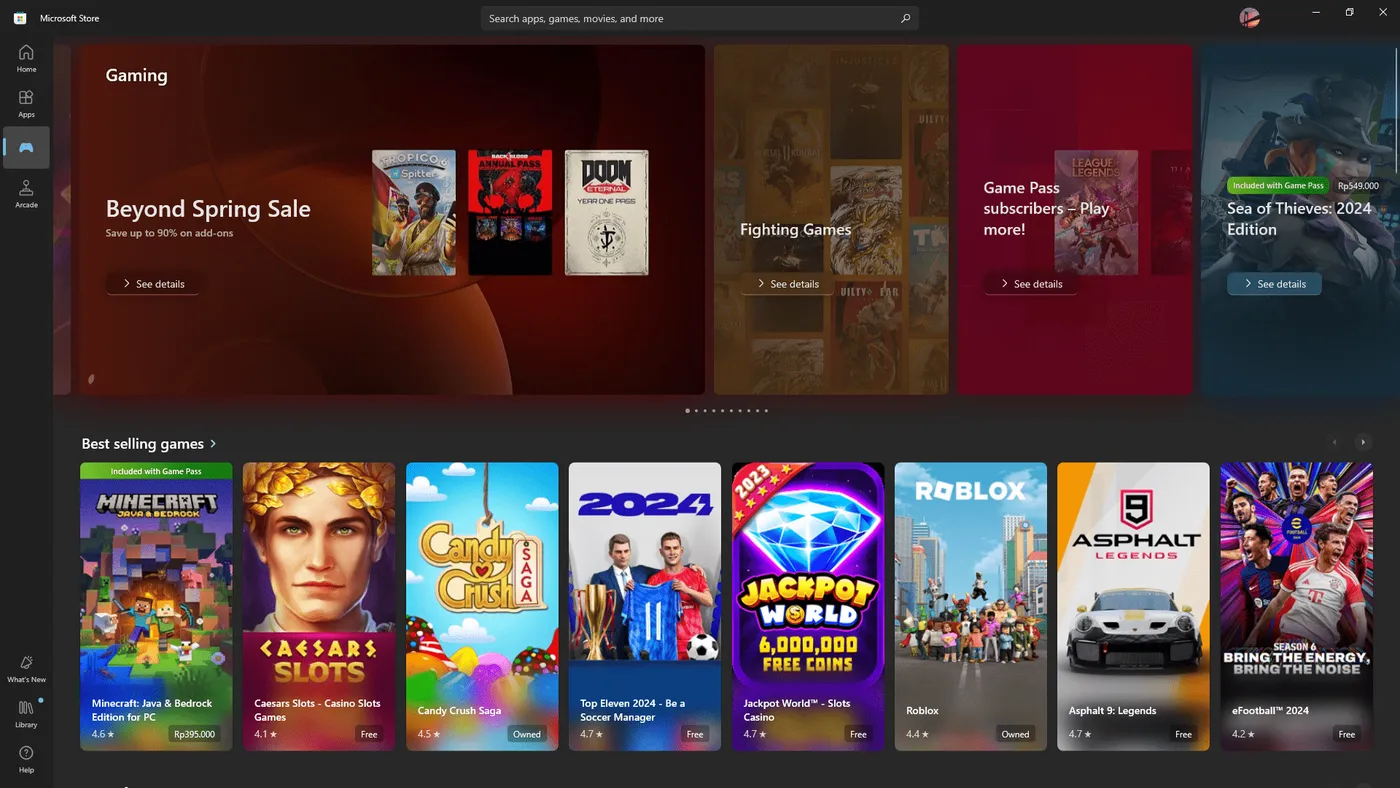
Task: Open Caesars Slots Casino game card
Action: (319, 606)
